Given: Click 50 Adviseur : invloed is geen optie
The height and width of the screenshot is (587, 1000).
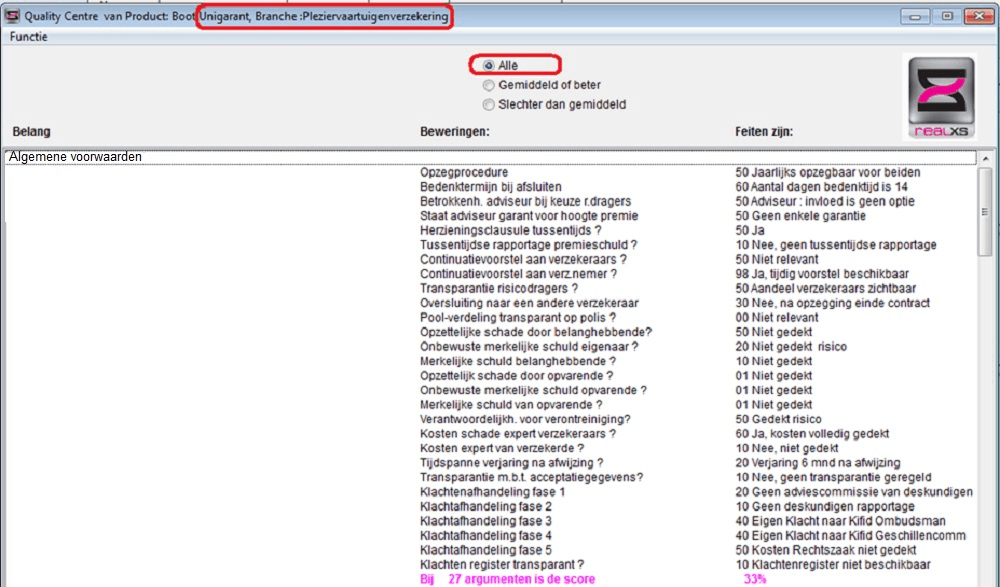Looking at the screenshot, I should (825, 202).
